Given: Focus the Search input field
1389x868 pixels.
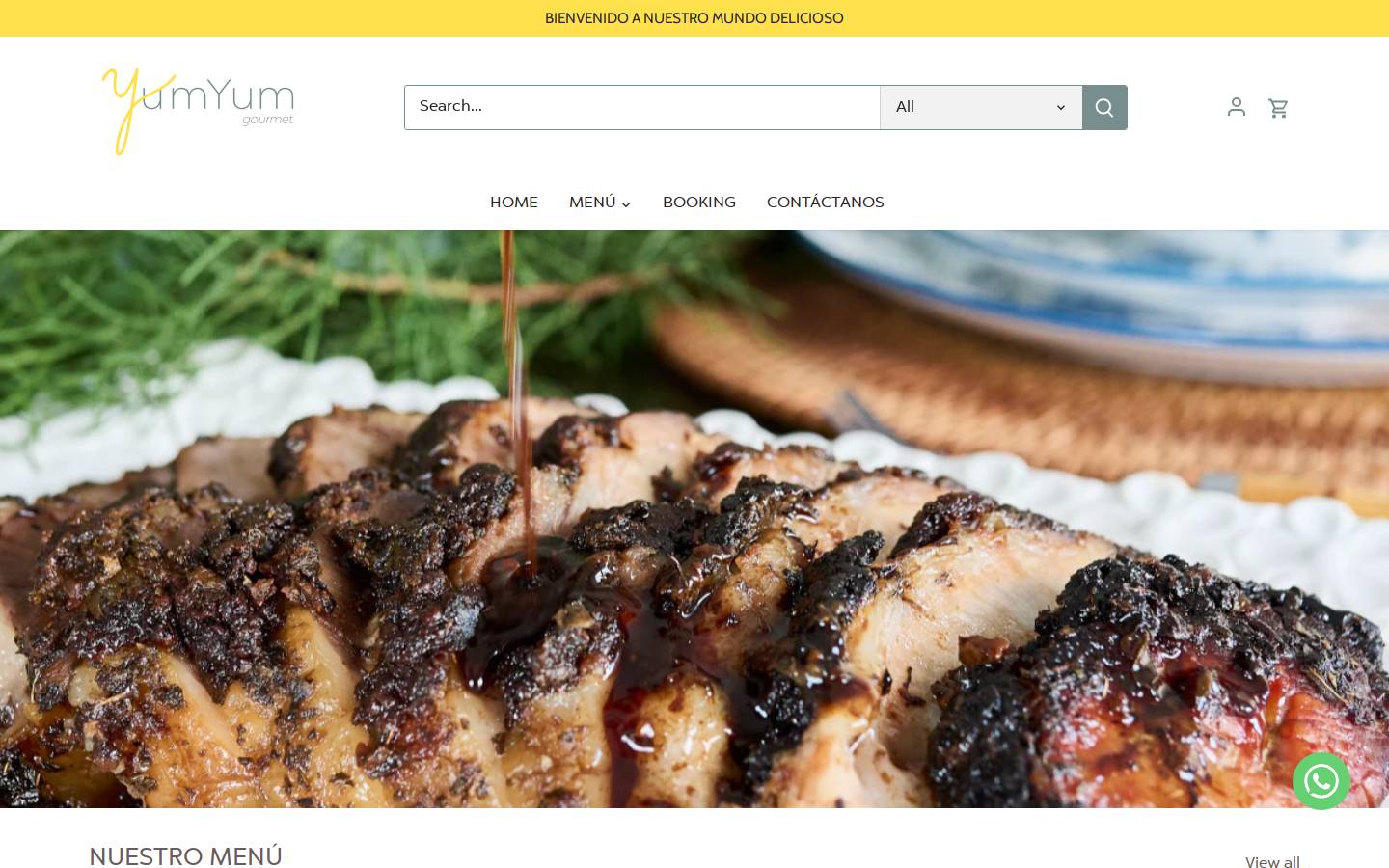Looking at the screenshot, I should (642, 107).
